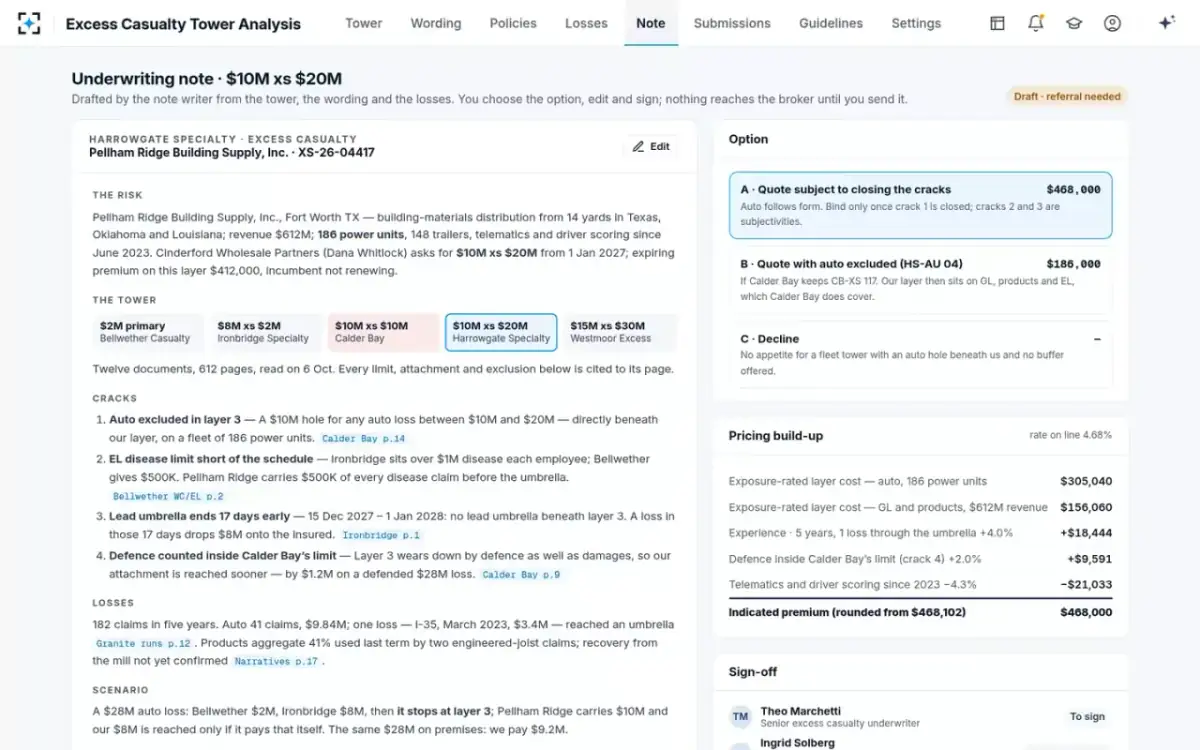This screenshot has height=750, width=1200.
Task: Select the $10M xs $20M Harrowgate Specialty layer
Action: (501, 332)
